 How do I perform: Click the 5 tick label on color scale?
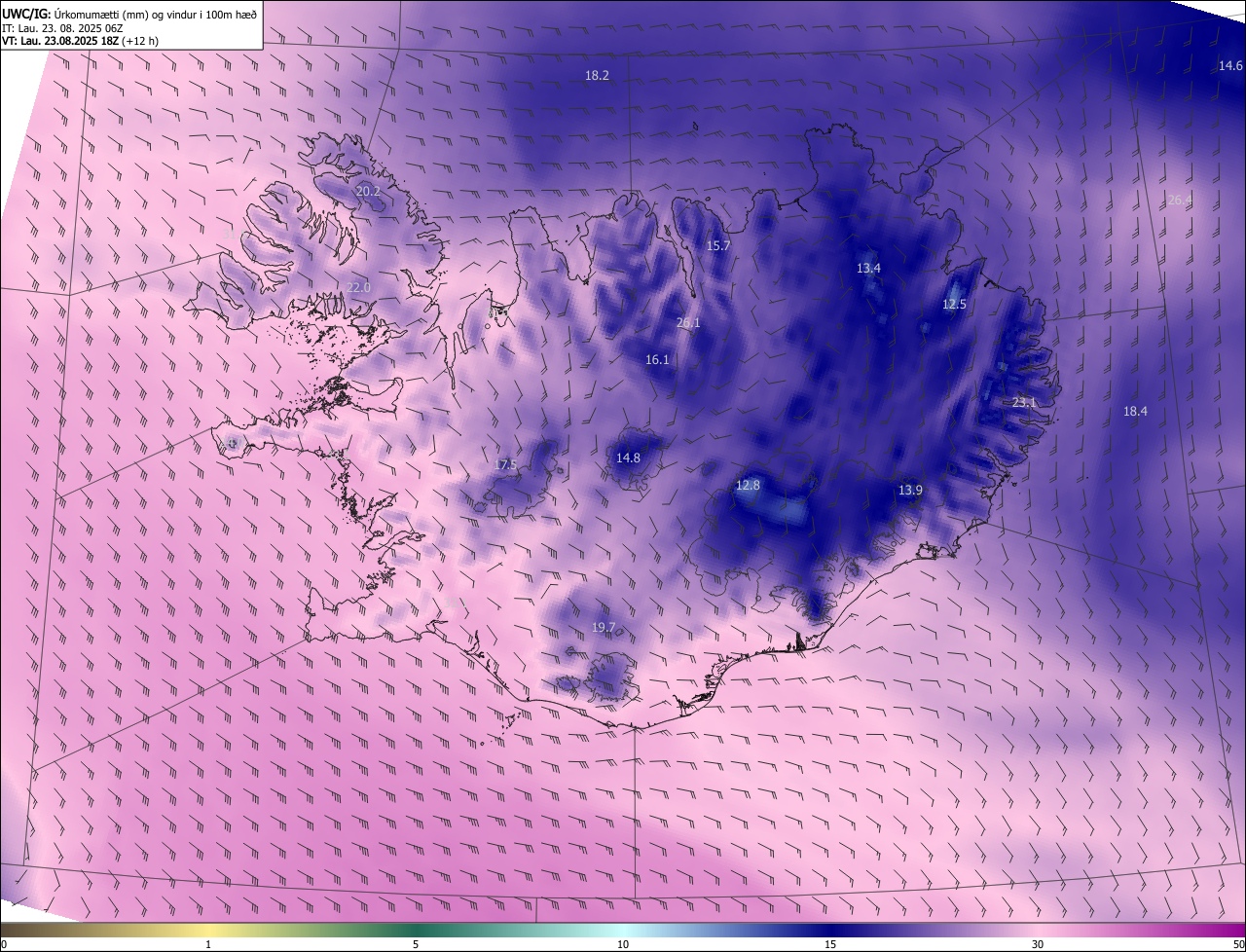pyautogui.click(x=416, y=944)
